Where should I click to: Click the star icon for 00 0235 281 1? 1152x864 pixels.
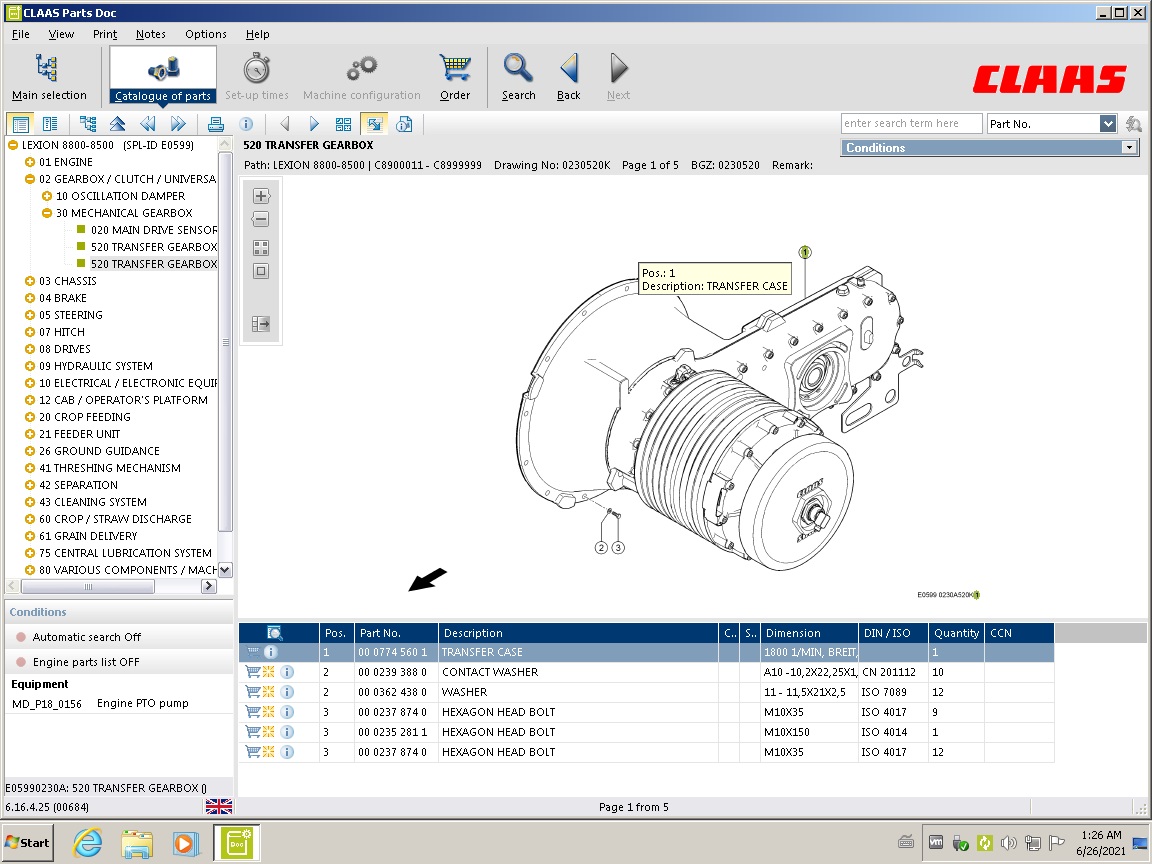coord(269,732)
